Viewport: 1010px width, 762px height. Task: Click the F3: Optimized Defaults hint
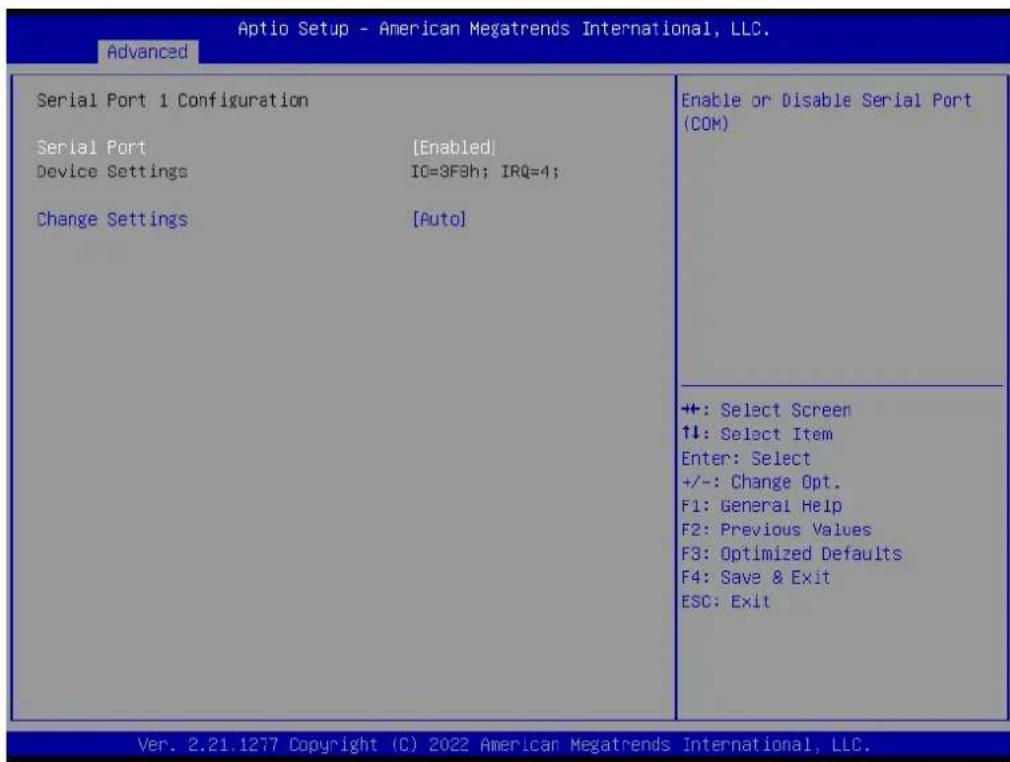792,554
